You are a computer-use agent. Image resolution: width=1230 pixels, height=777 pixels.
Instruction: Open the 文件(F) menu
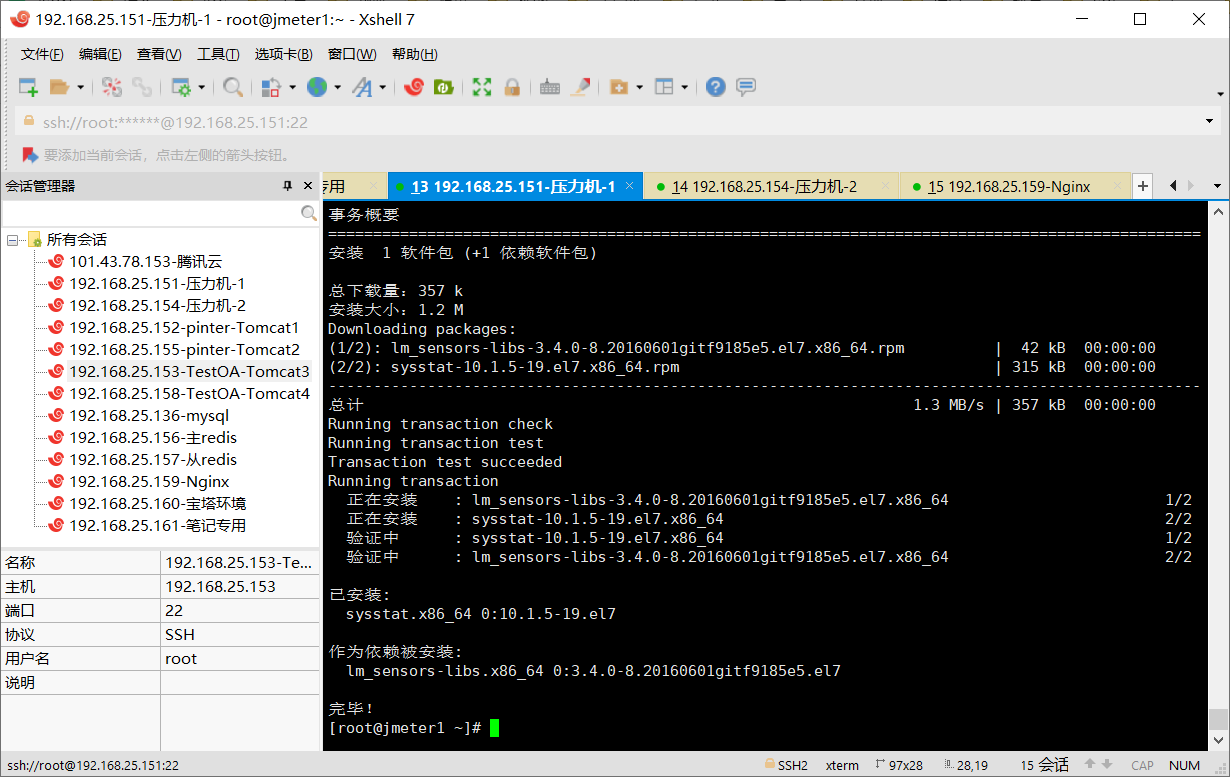[42, 54]
